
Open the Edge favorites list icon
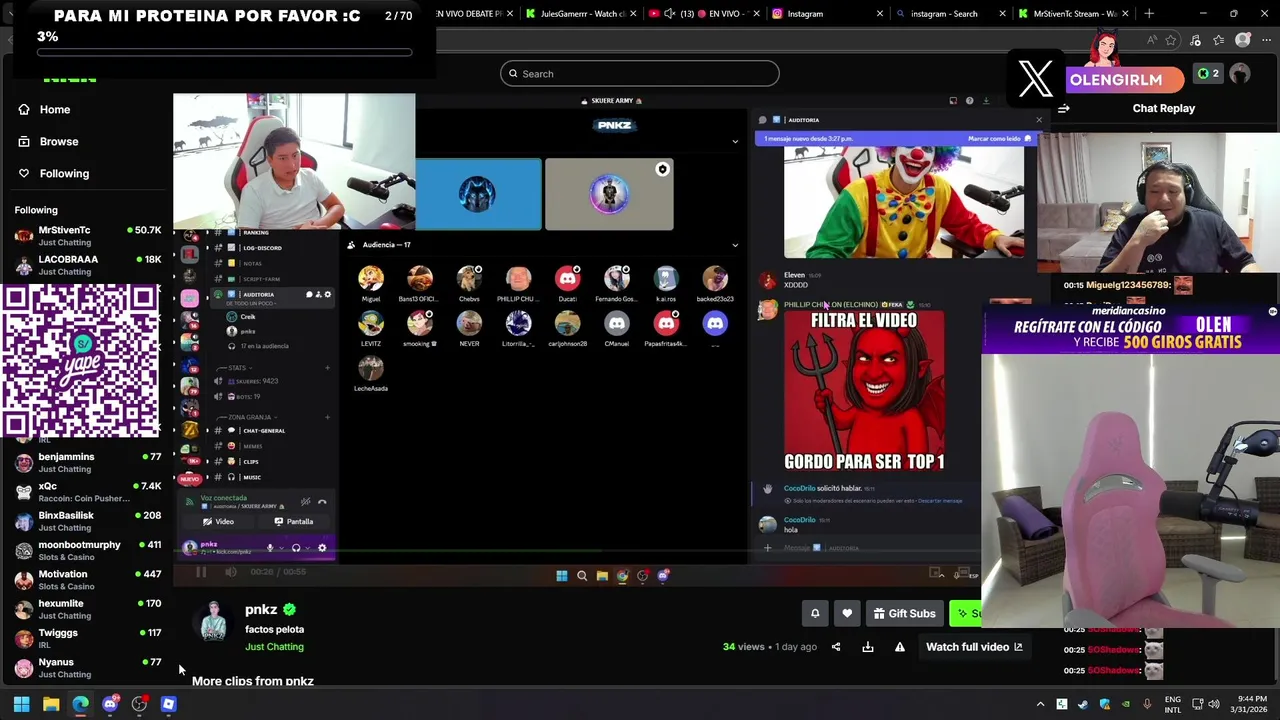pos(1219,40)
